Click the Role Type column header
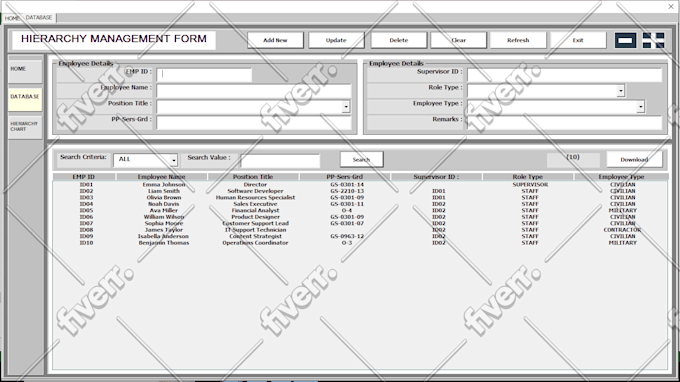This screenshot has width=680, height=382. pyautogui.click(x=528, y=177)
